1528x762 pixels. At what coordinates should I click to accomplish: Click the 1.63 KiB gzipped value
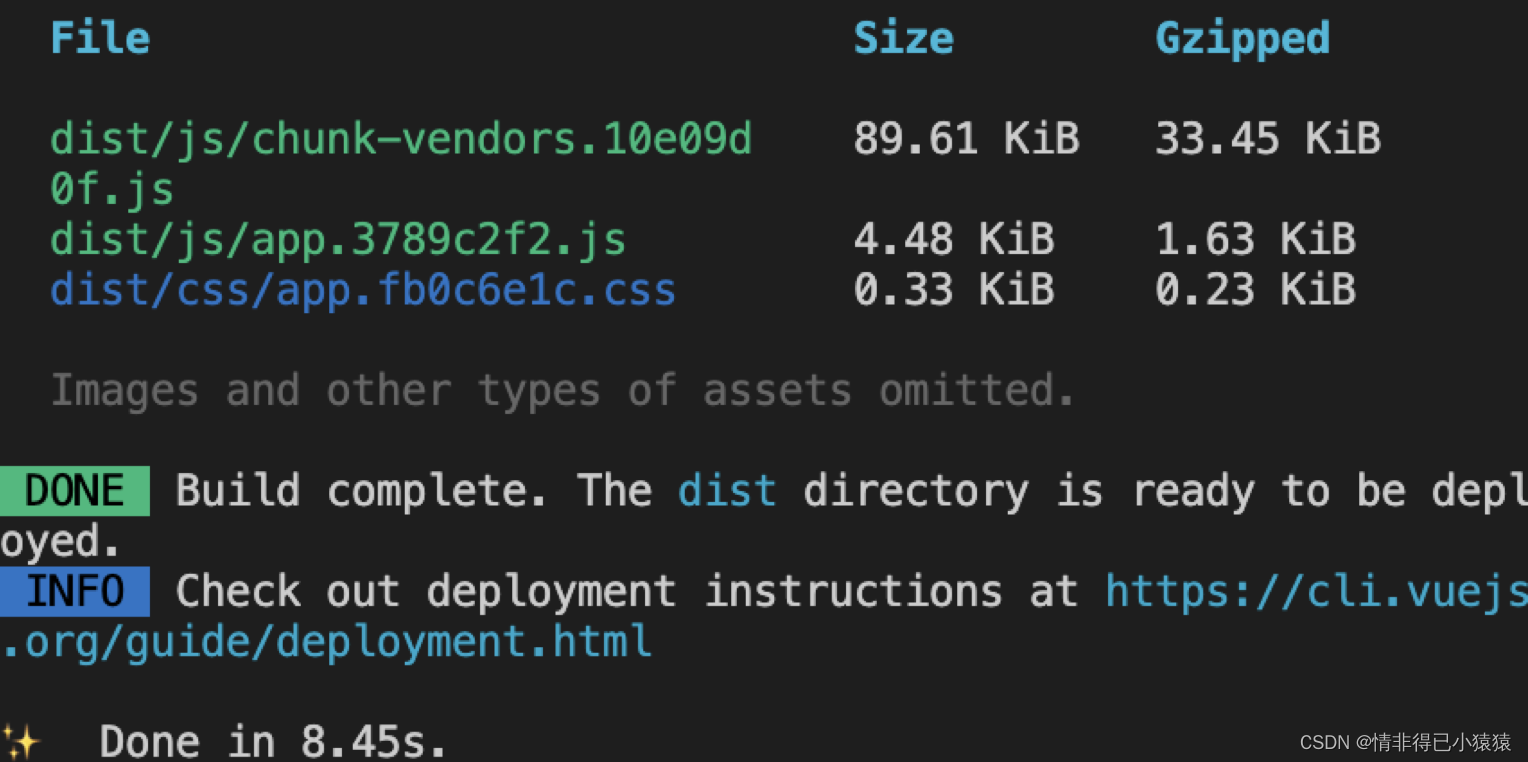click(1255, 240)
